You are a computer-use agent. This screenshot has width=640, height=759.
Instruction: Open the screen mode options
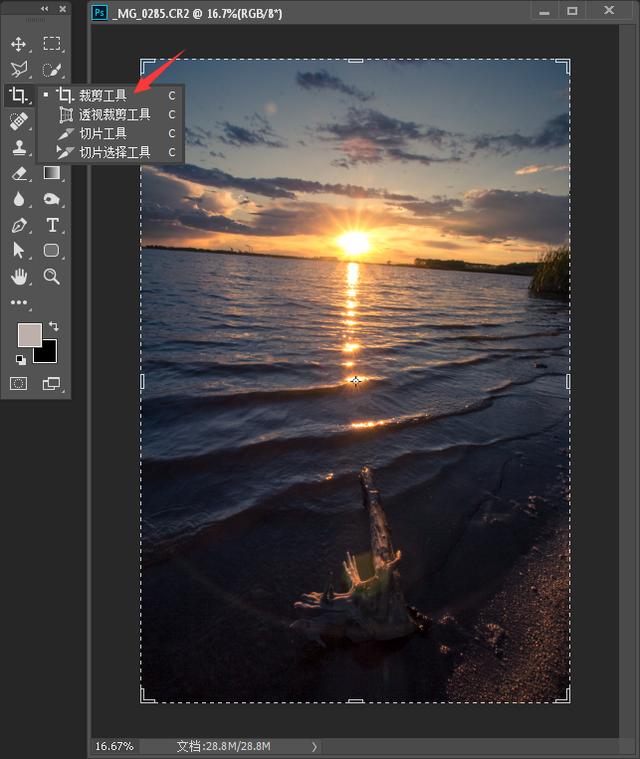tap(52, 383)
